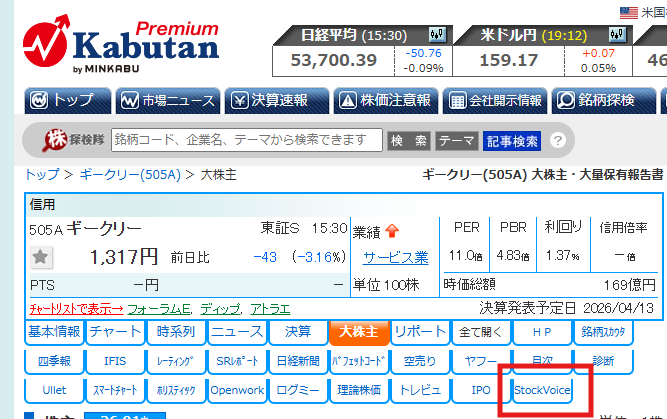Viewport: 667px width, 419px height.
Task: Follow the ギークリー(505A) breadcrumb link
Action: click(x=130, y=174)
